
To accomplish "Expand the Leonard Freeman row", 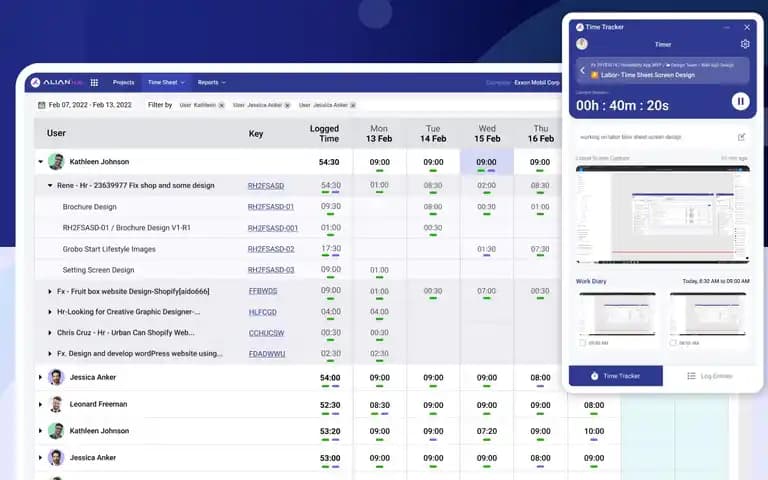I will point(41,404).
